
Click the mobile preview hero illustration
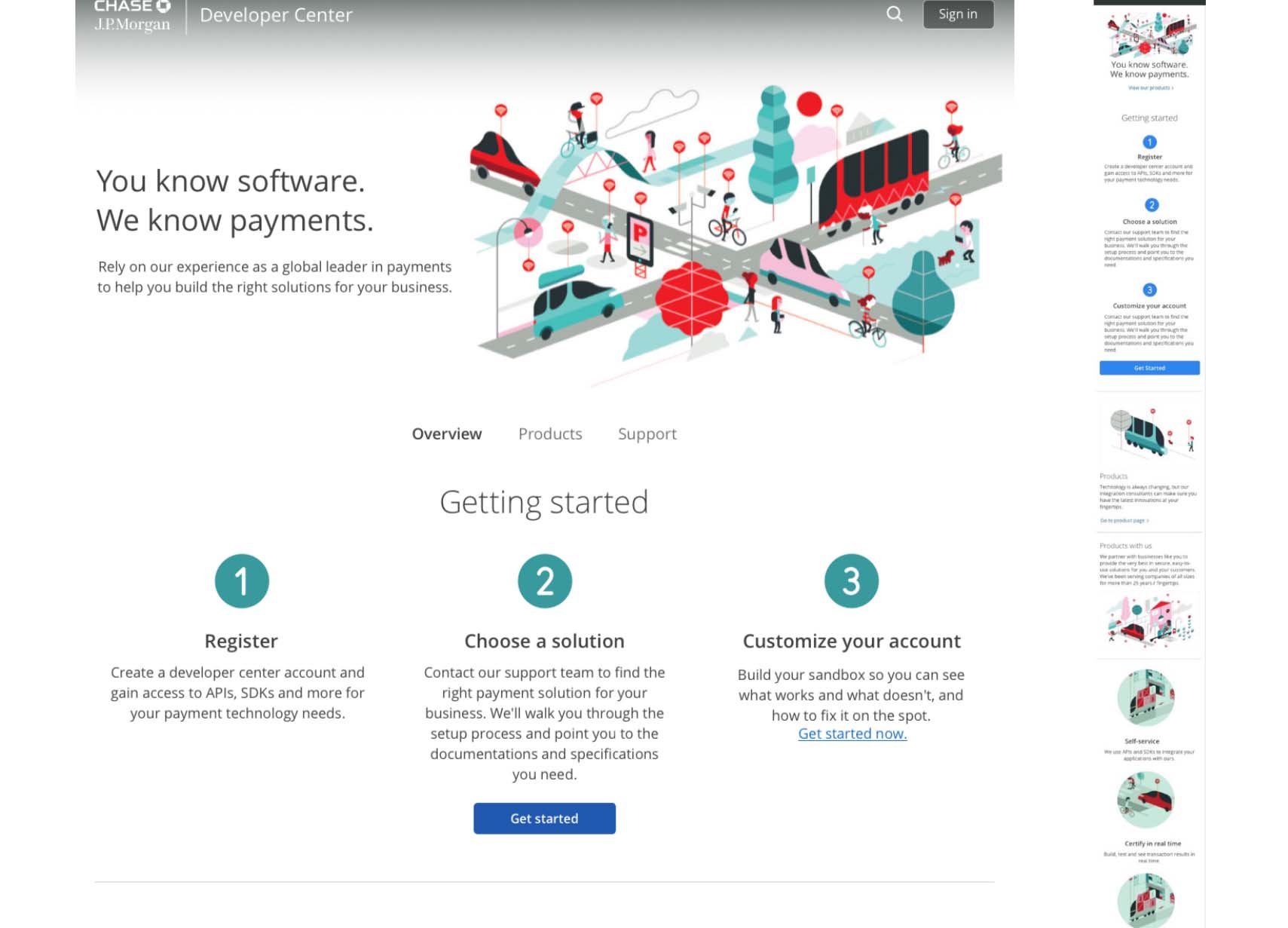[1150, 35]
